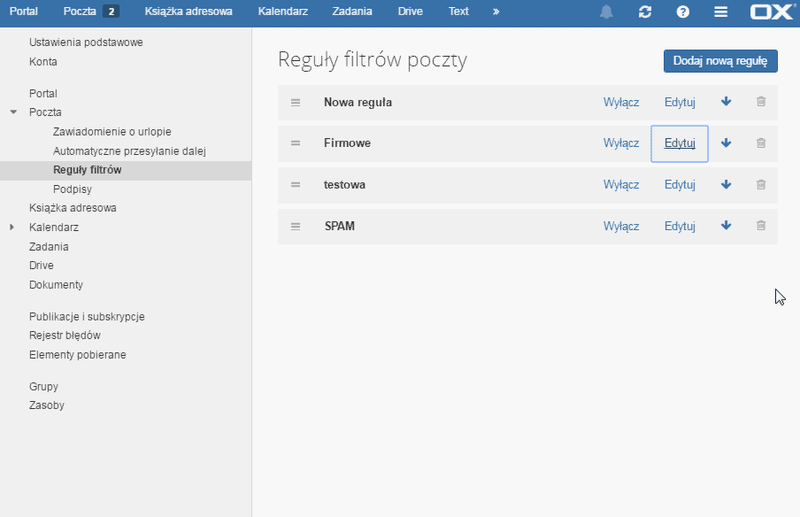
Task: Disable the SPAM rule using Wyłącz
Action: [x=621, y=226]
